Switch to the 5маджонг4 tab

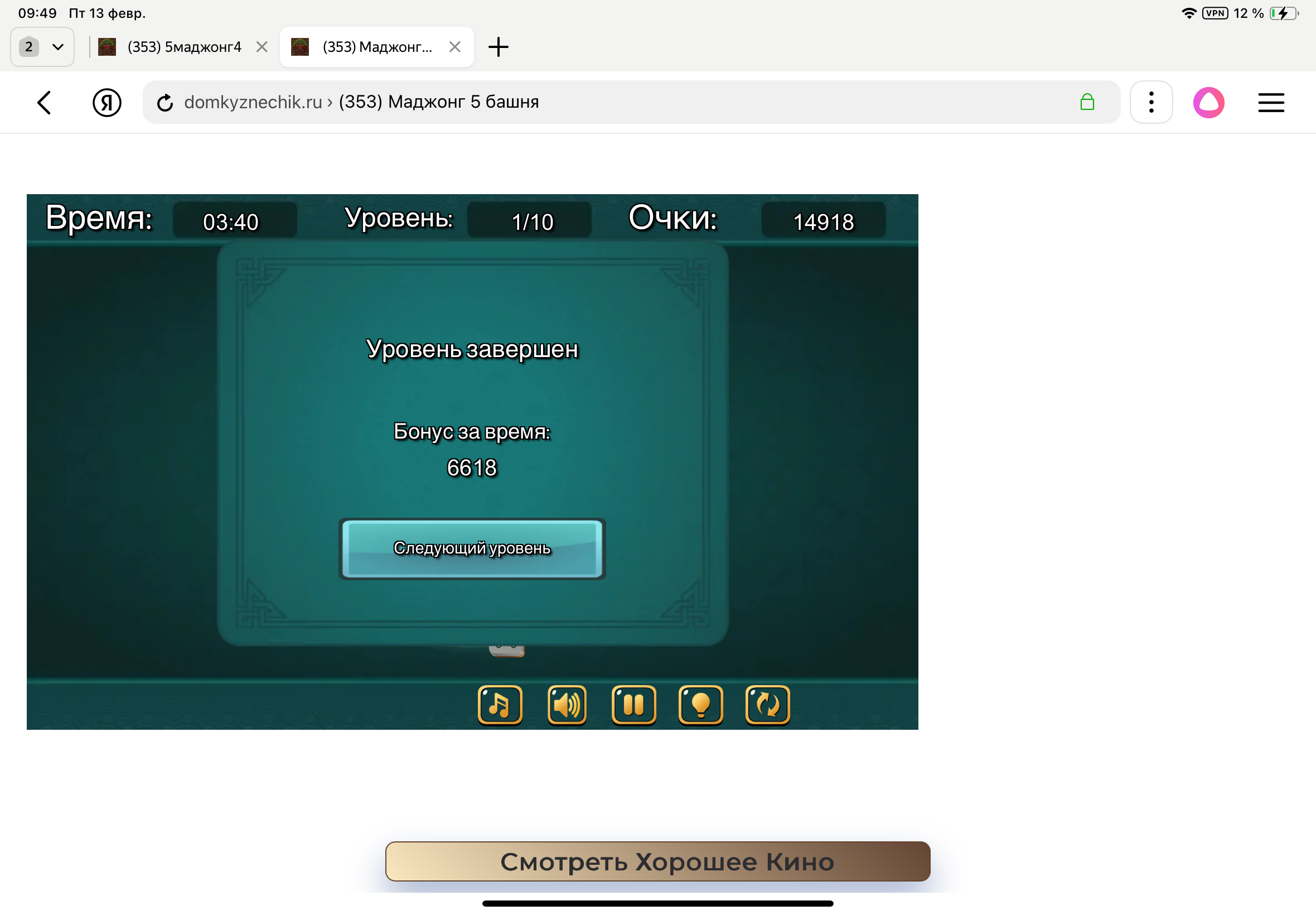[183, 47]
